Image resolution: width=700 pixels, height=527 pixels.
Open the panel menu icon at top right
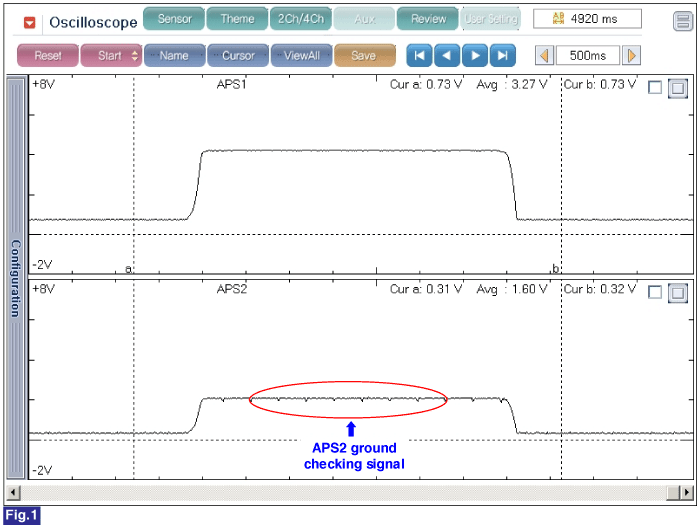(683, 21)
